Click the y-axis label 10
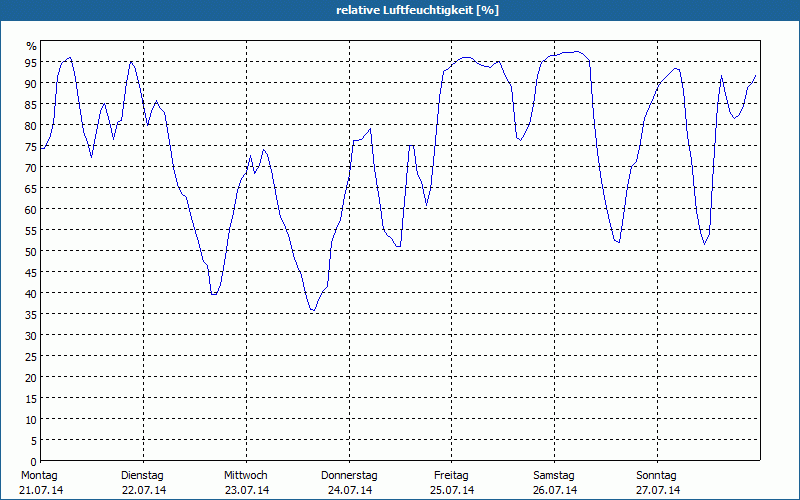 pyautogui.click(x=31, y=420)
